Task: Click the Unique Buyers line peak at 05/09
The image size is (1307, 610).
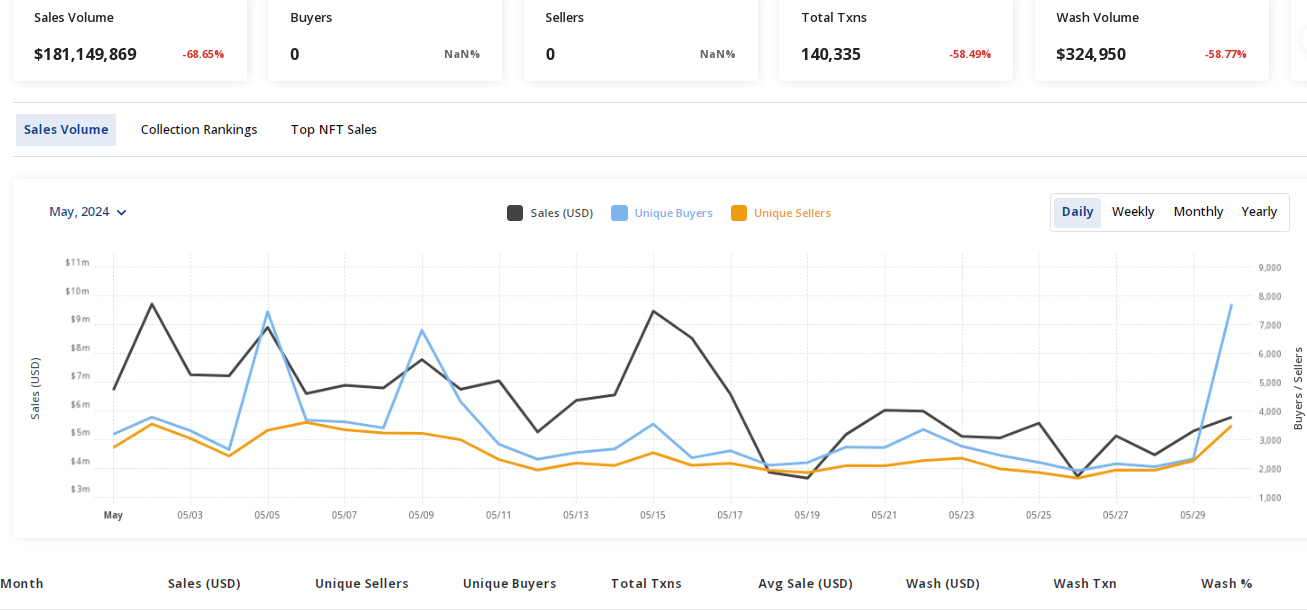Action: (422, 330)
